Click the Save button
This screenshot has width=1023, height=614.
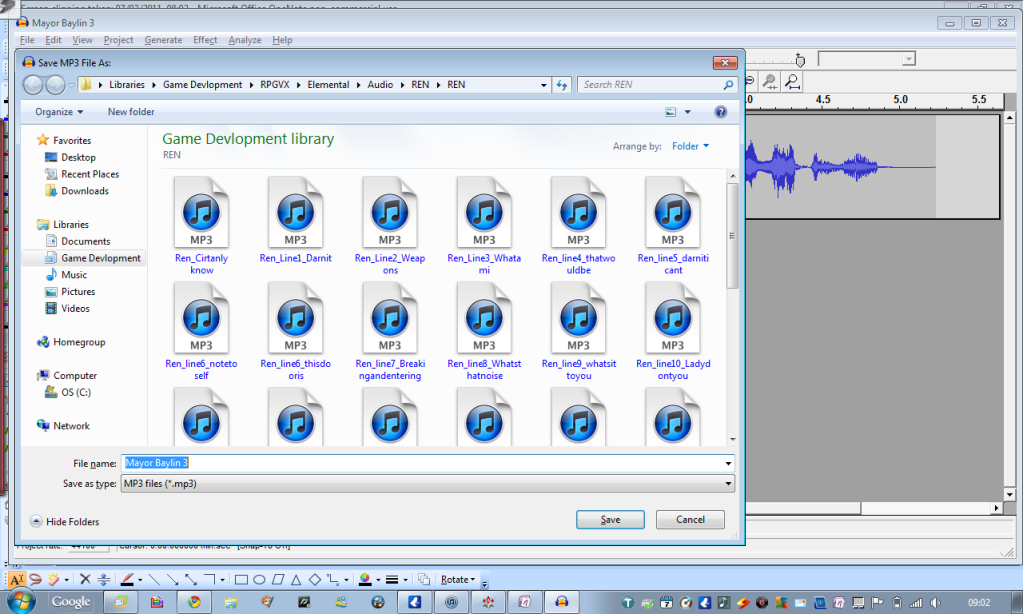coord(610,520)
